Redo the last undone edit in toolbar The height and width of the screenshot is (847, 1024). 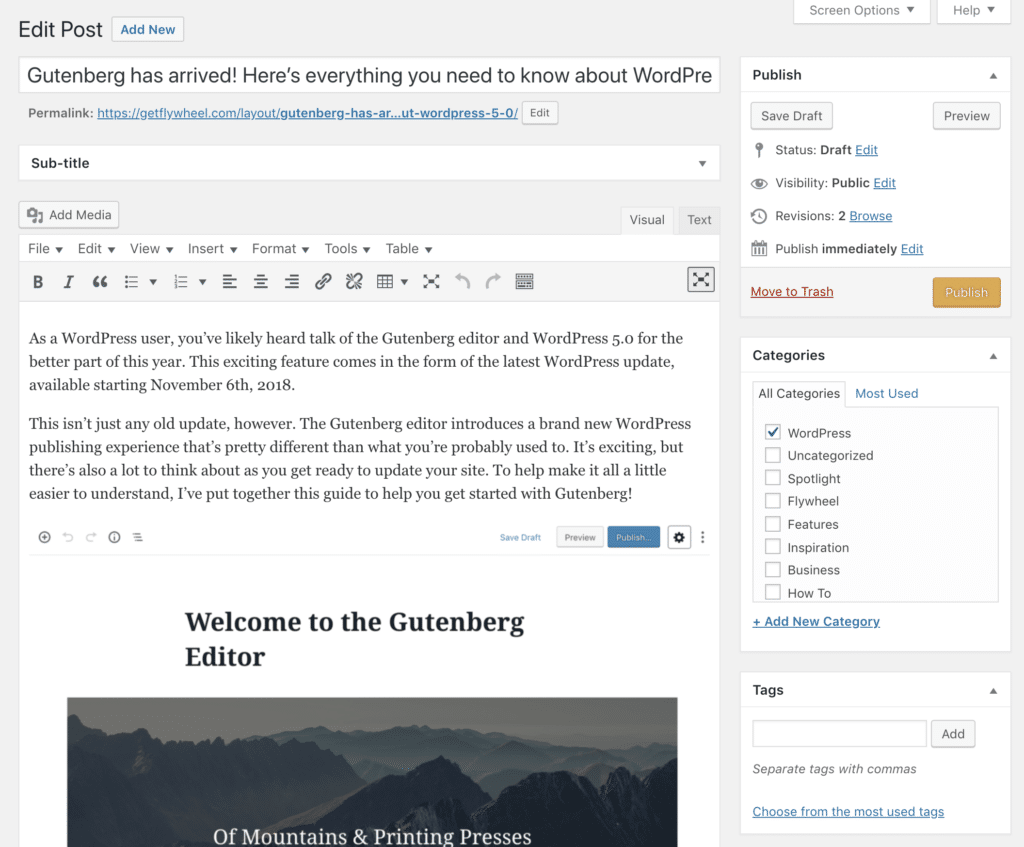click(x=493, y=281)
